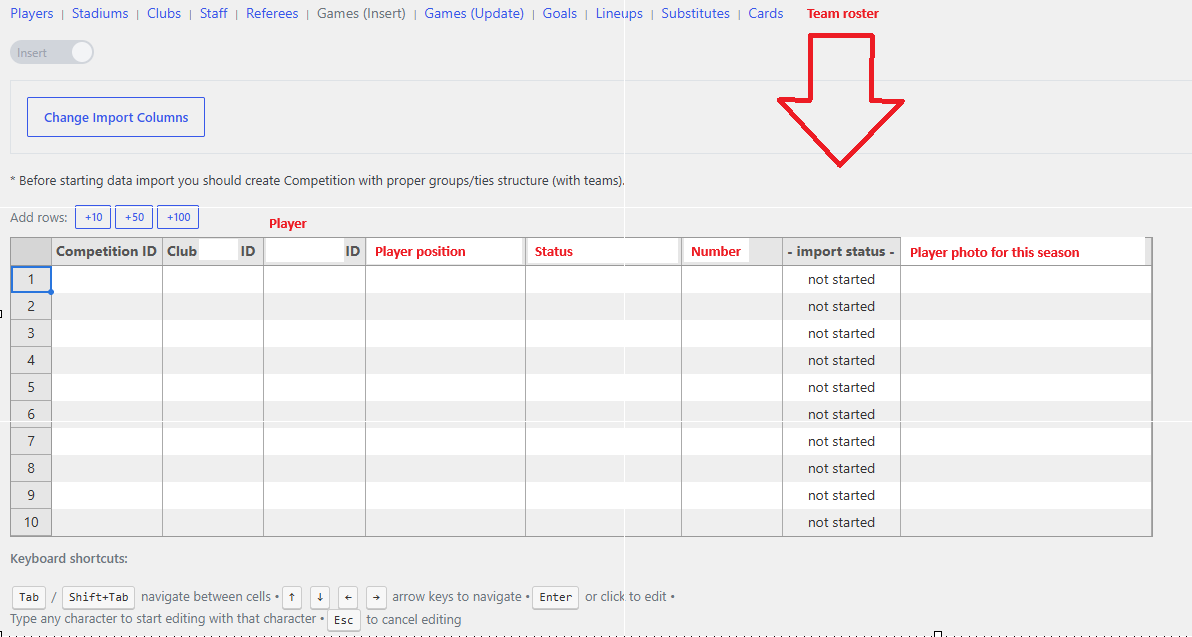Viewport: 1192px width, 637px height.
Task: Open the Players import tab
Action: [32, 14]
